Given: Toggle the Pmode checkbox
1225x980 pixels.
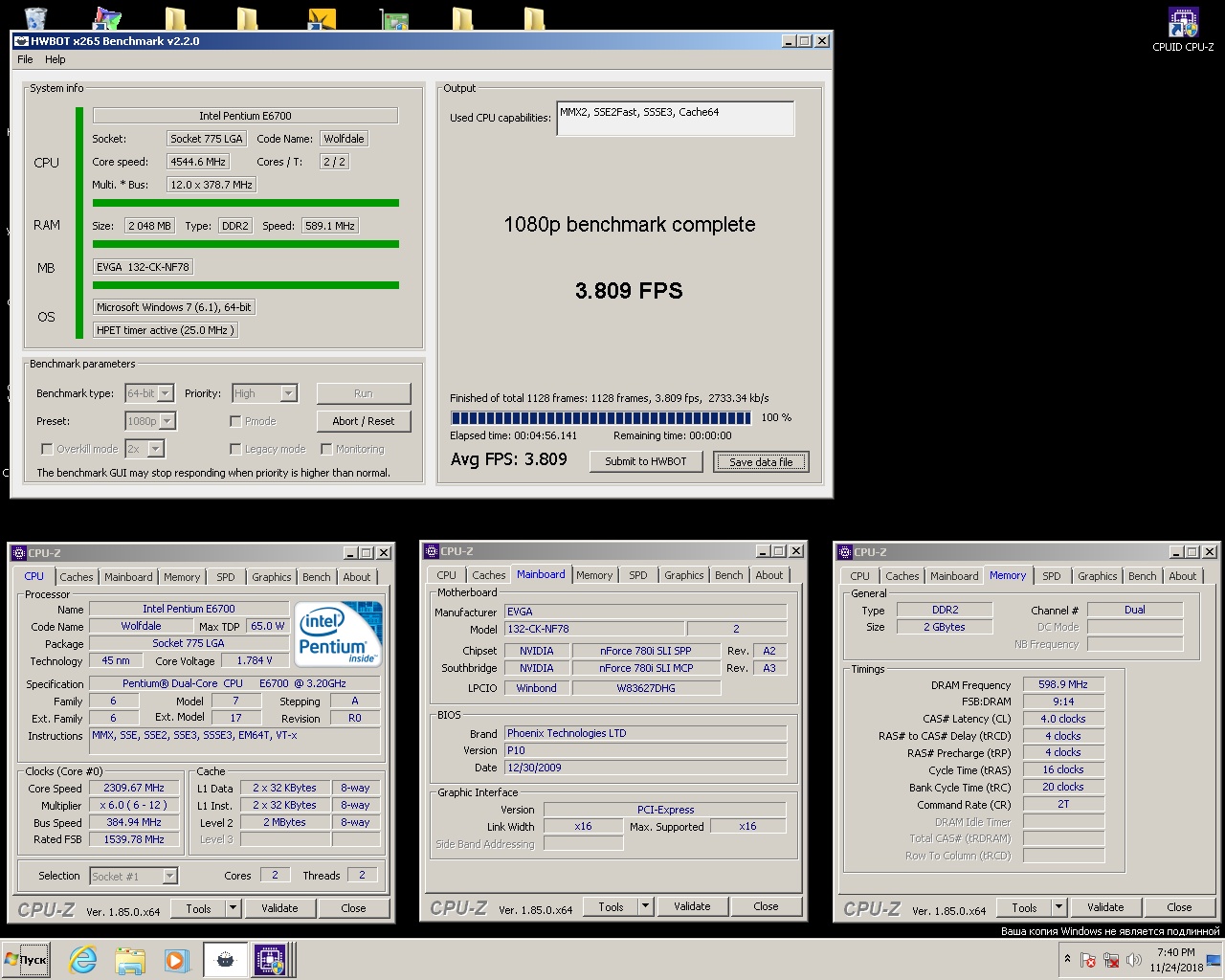Looking at the screenshot, I should click(235, 421).
